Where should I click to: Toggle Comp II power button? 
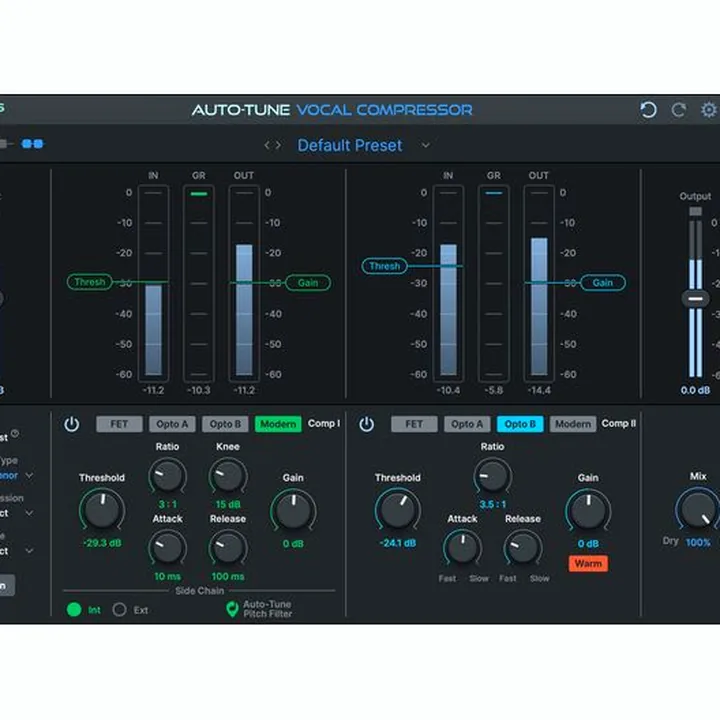click(366, 424)
